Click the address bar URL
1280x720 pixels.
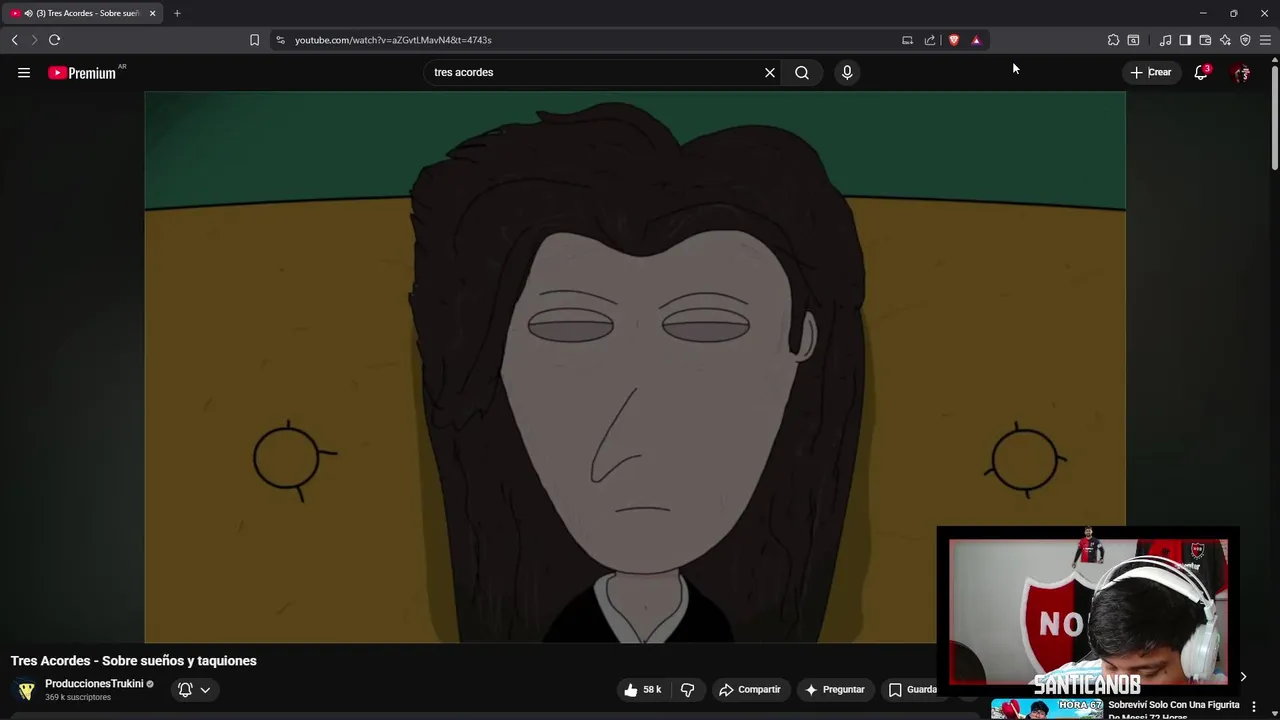(x=393, y=40)
